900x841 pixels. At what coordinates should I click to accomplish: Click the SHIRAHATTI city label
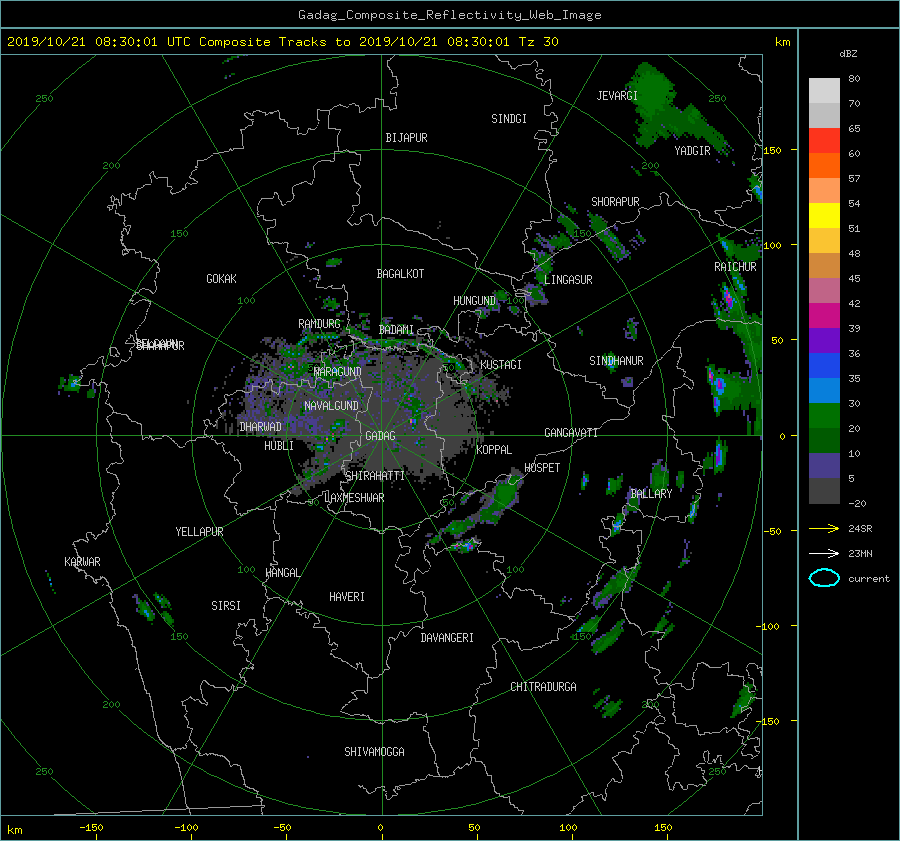pos(375,475)
